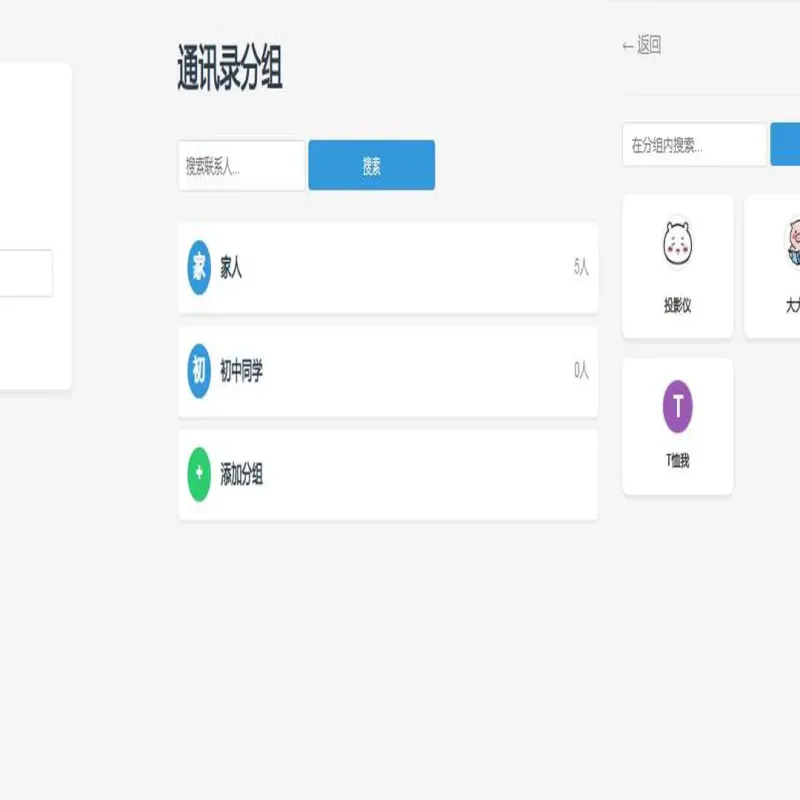Click the 5人 member count
Screen dimensions: 800x800
581,267
